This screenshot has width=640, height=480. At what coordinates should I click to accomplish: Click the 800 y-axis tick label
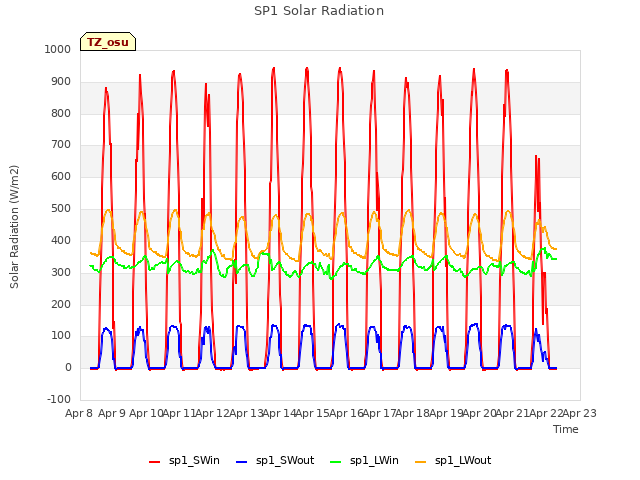61,113
